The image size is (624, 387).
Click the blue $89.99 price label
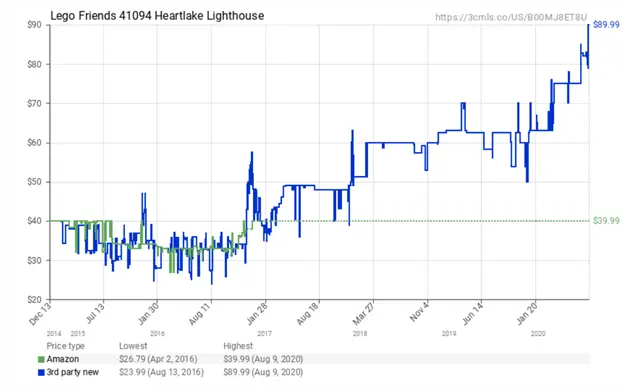tap(606, 25)
